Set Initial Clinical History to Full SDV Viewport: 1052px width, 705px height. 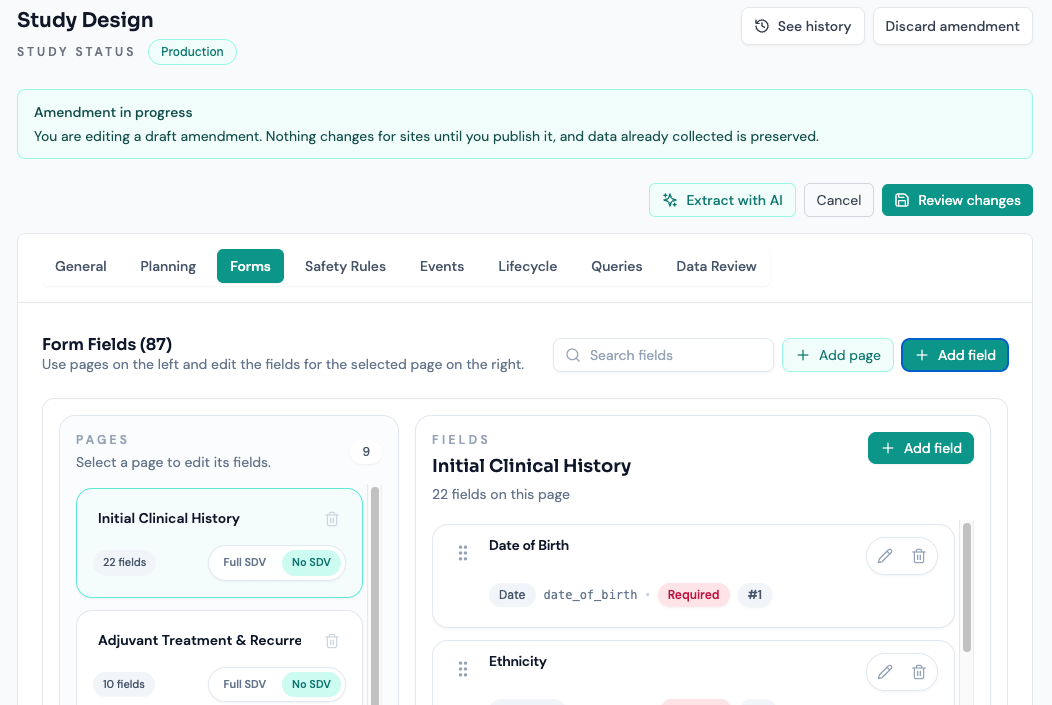tap(244, 562)
